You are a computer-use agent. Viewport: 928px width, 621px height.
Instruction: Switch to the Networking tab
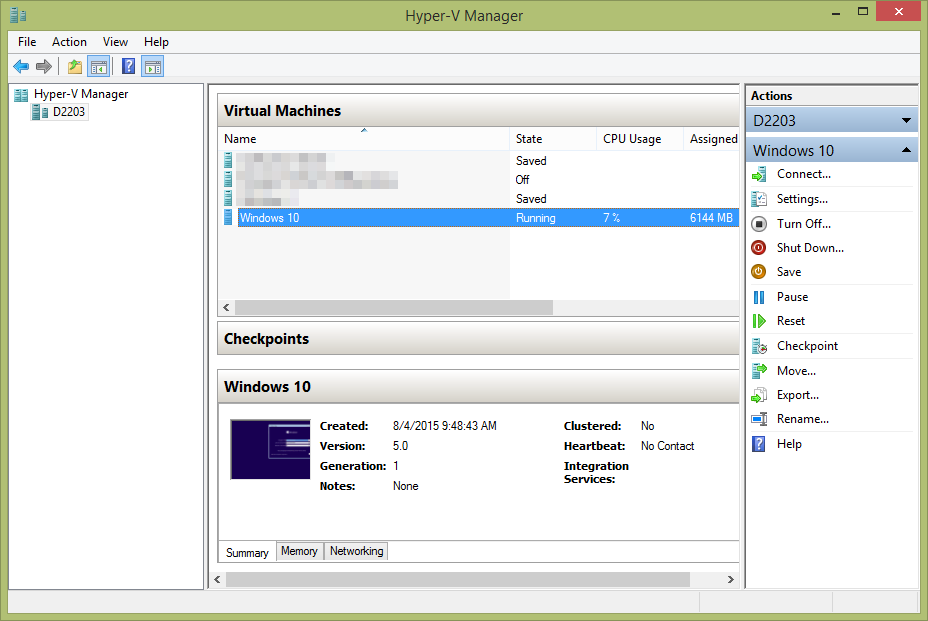pyautogui.click(x=356, y=551)
